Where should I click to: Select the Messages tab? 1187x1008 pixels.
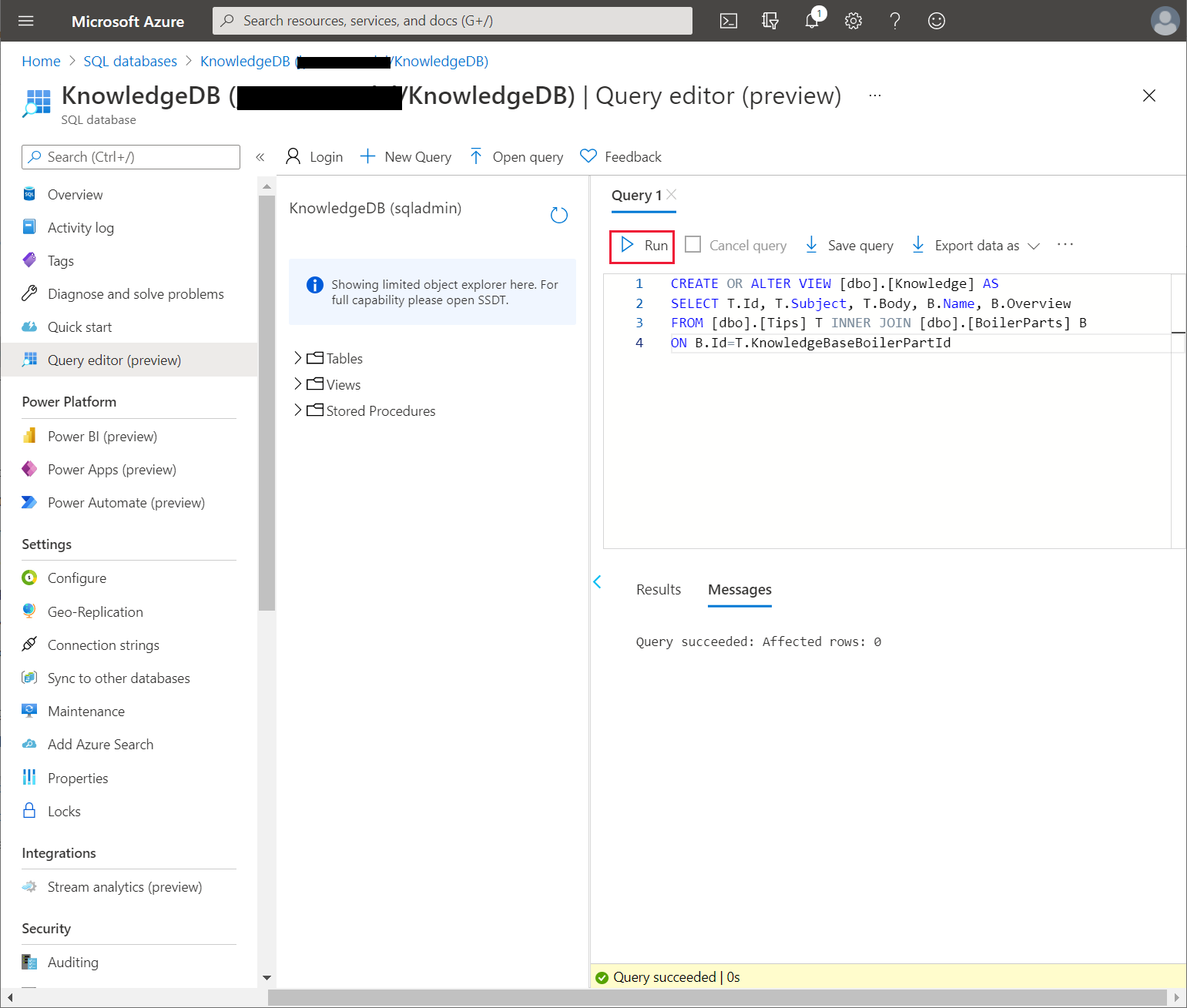tap(739, 590)
